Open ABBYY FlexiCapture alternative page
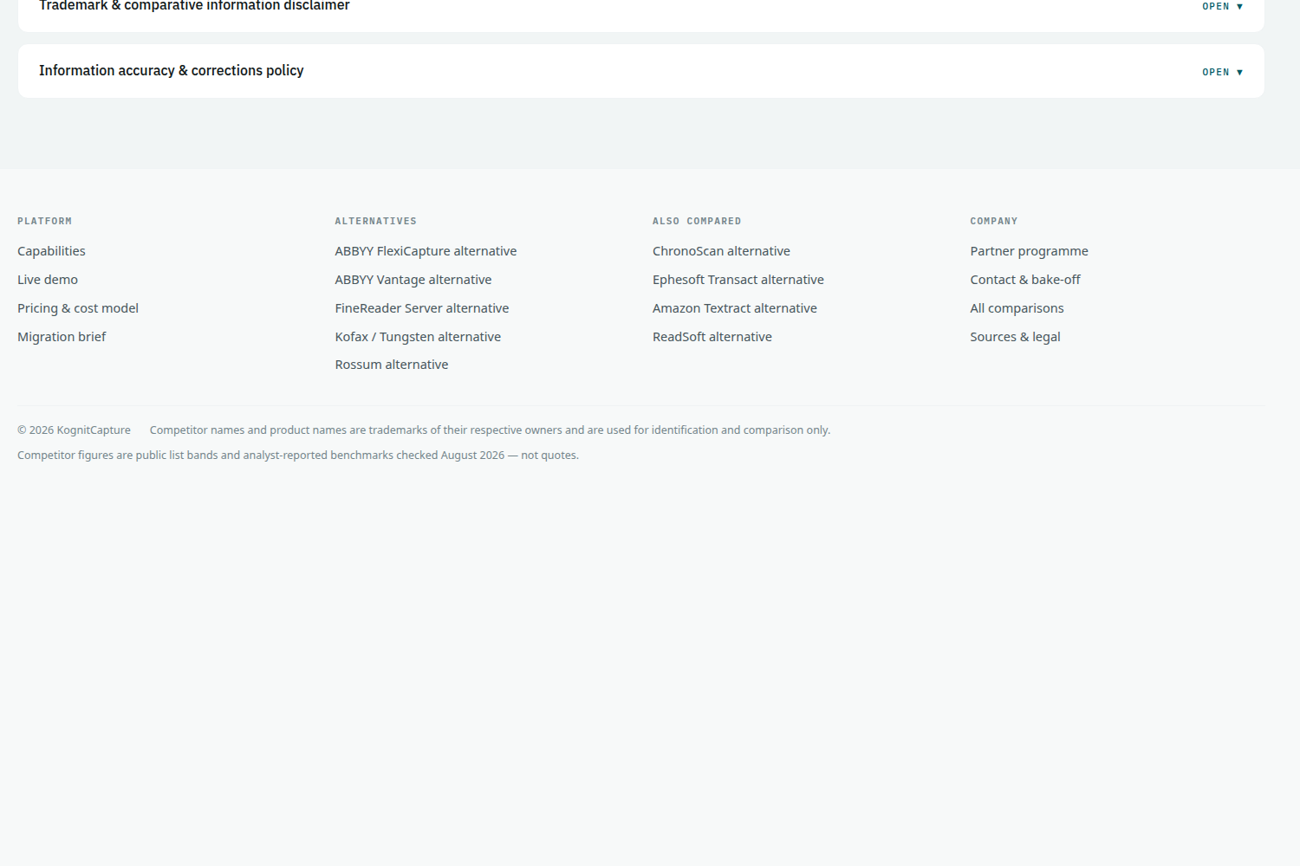Viewport: 1300px width, 866px height. coord(426,251)
